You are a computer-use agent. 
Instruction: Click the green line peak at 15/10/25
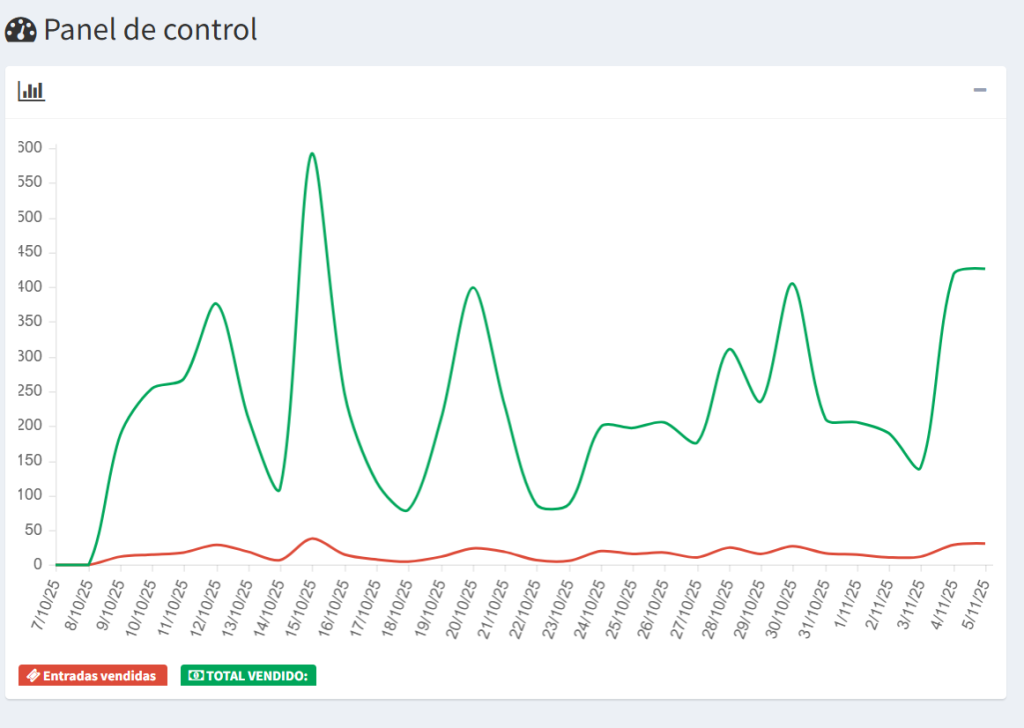click(312, 153)
